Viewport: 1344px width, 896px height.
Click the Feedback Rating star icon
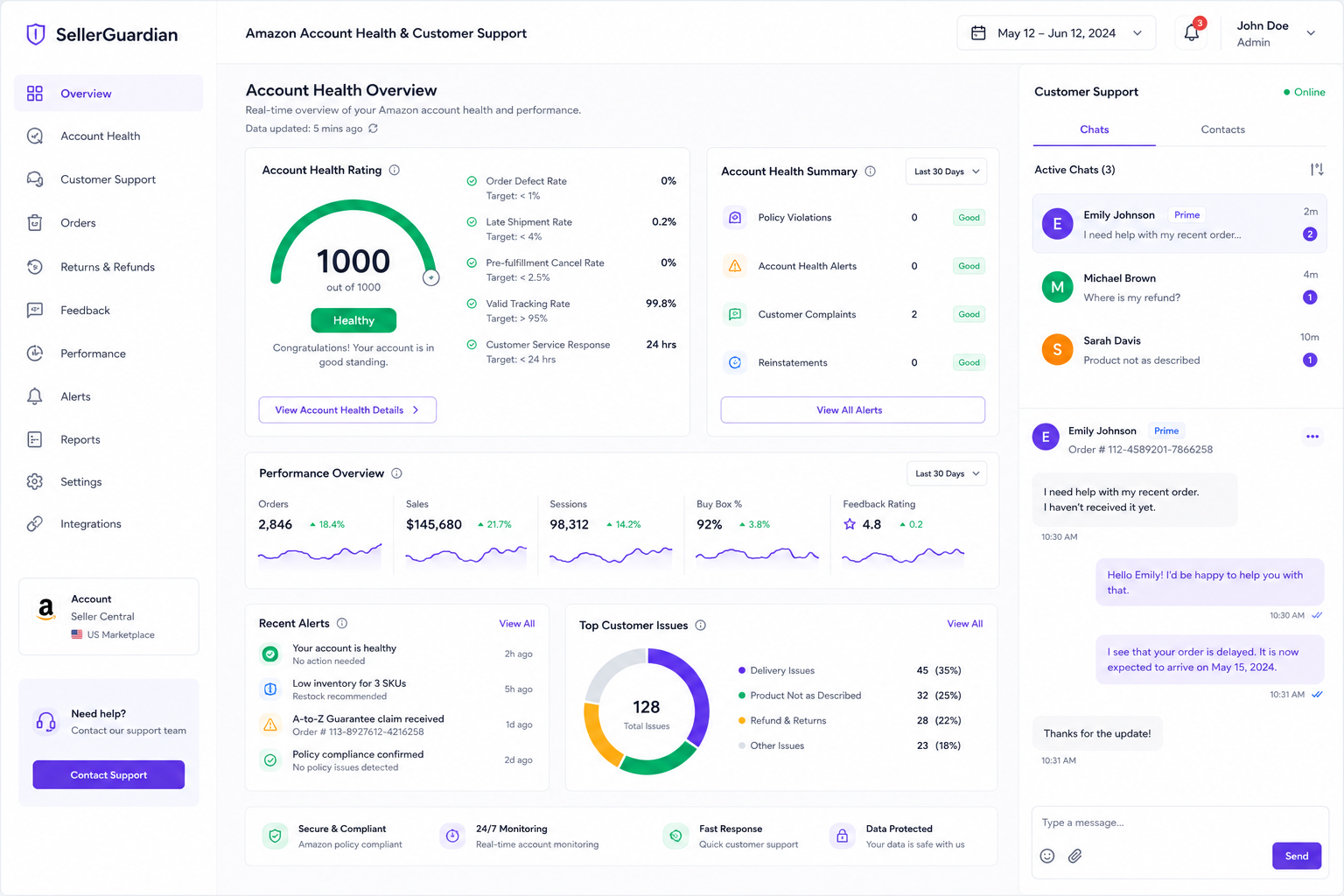pyautogui.click(x=850, y=524)
